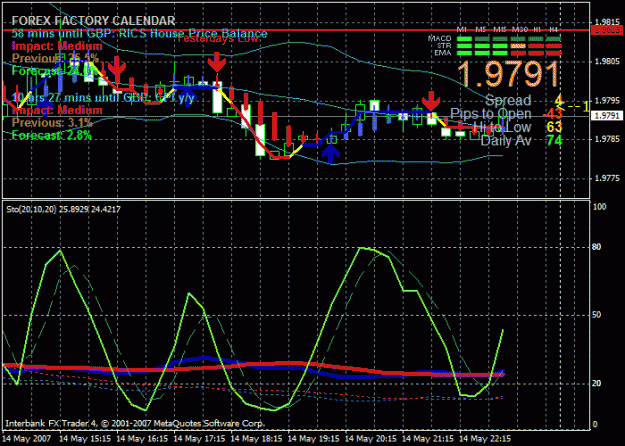Click the 50 level on stochastic scale
Image resolution: width=625 pixels, height=446 pixels.
pos(597,315)
